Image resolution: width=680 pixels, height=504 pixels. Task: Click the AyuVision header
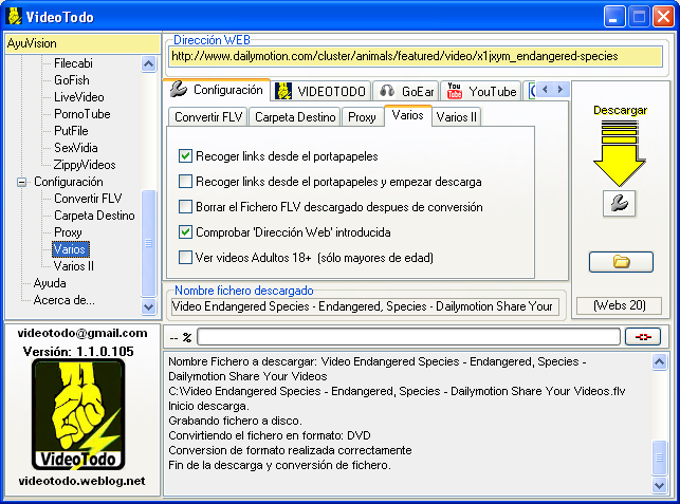[82, 44]
